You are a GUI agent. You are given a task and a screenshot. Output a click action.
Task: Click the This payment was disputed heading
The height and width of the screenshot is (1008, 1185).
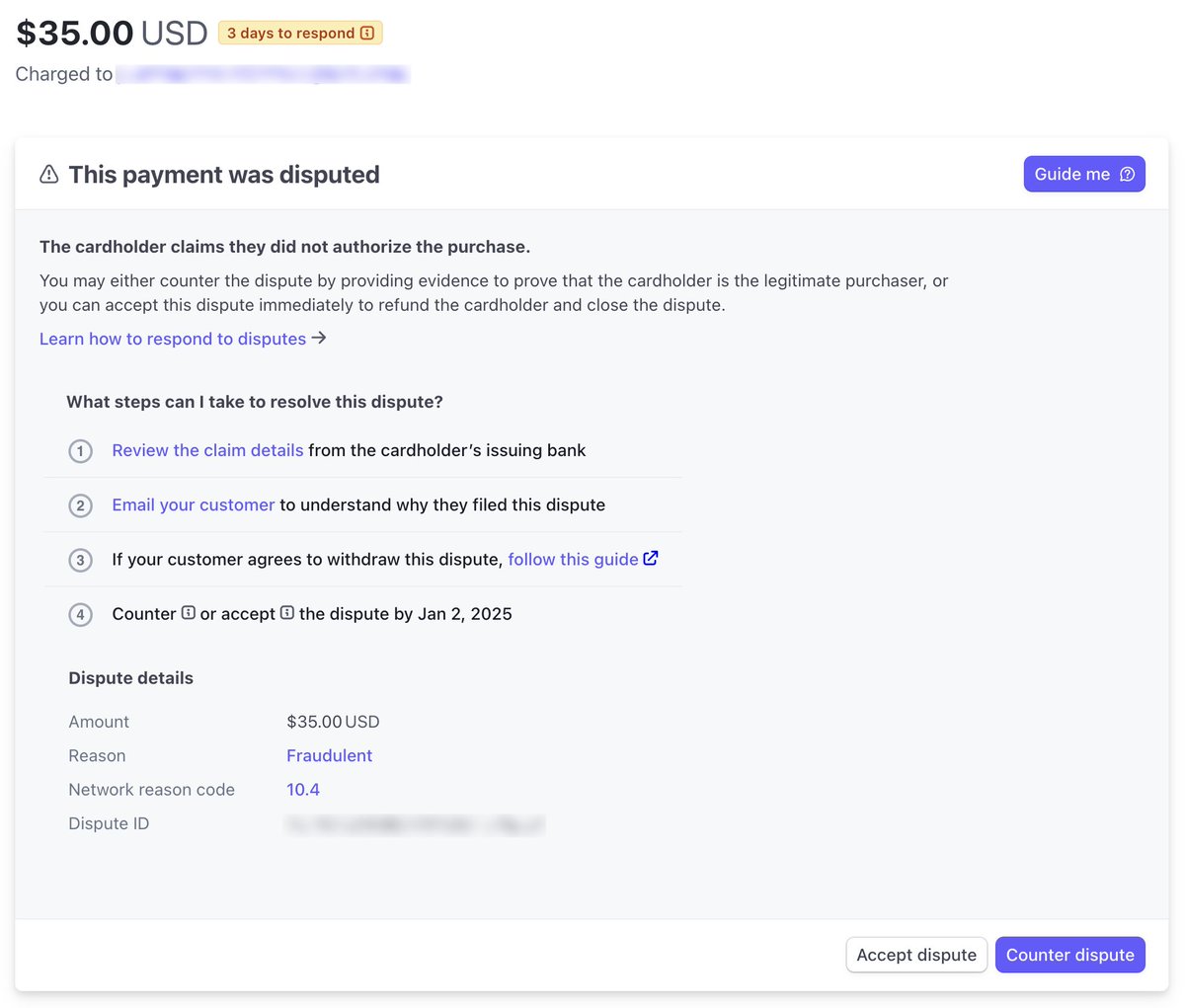(224, 175)
